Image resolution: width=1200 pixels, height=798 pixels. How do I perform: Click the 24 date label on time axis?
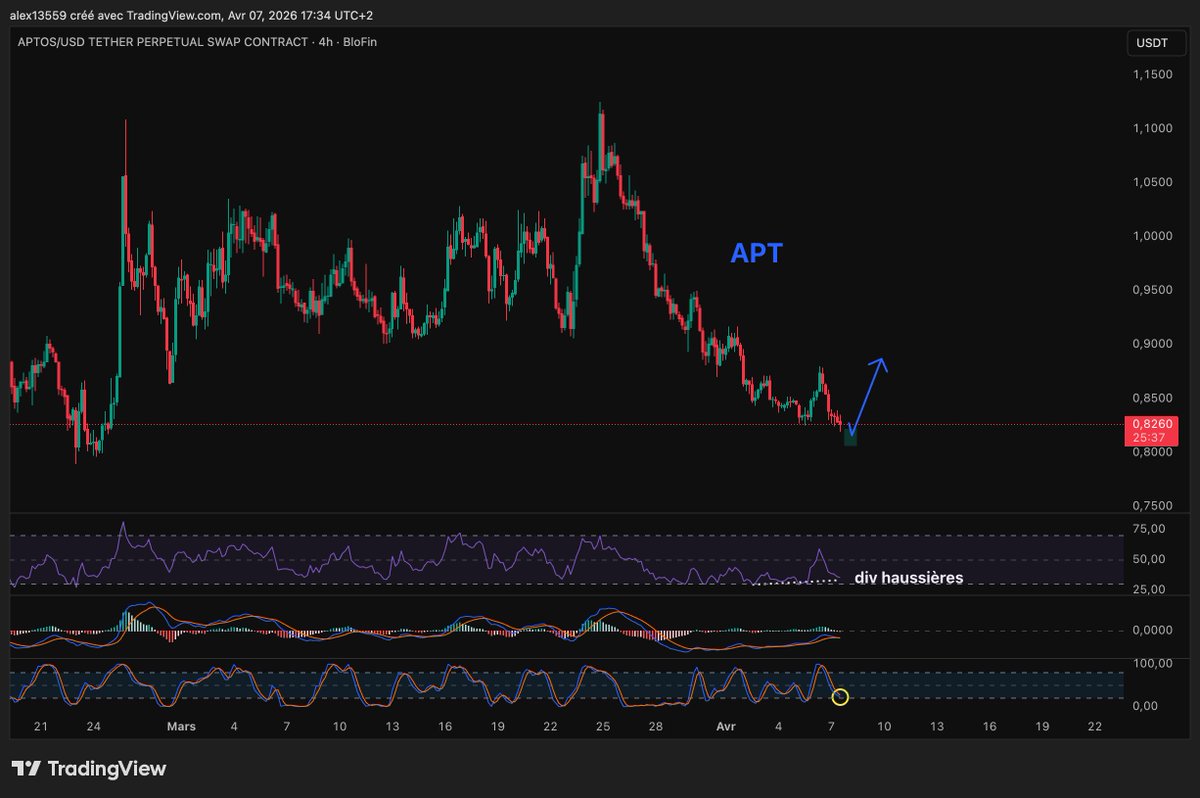tap(92, 727)
